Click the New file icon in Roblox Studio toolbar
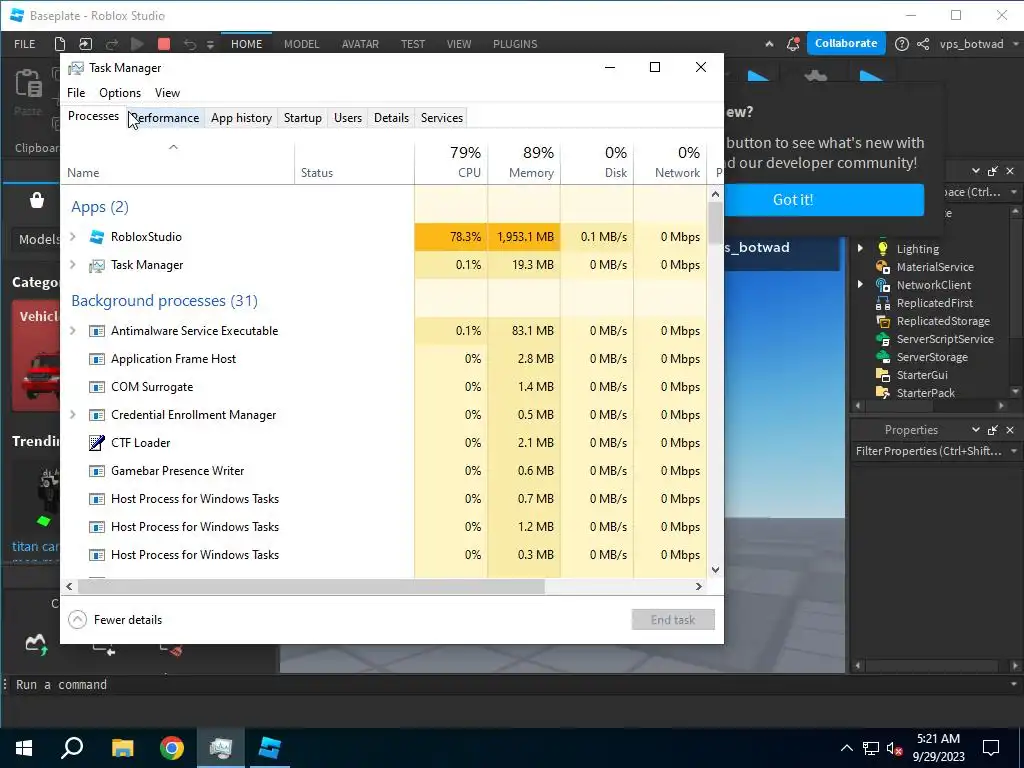 pyautogui.click(x=59, y=44)
